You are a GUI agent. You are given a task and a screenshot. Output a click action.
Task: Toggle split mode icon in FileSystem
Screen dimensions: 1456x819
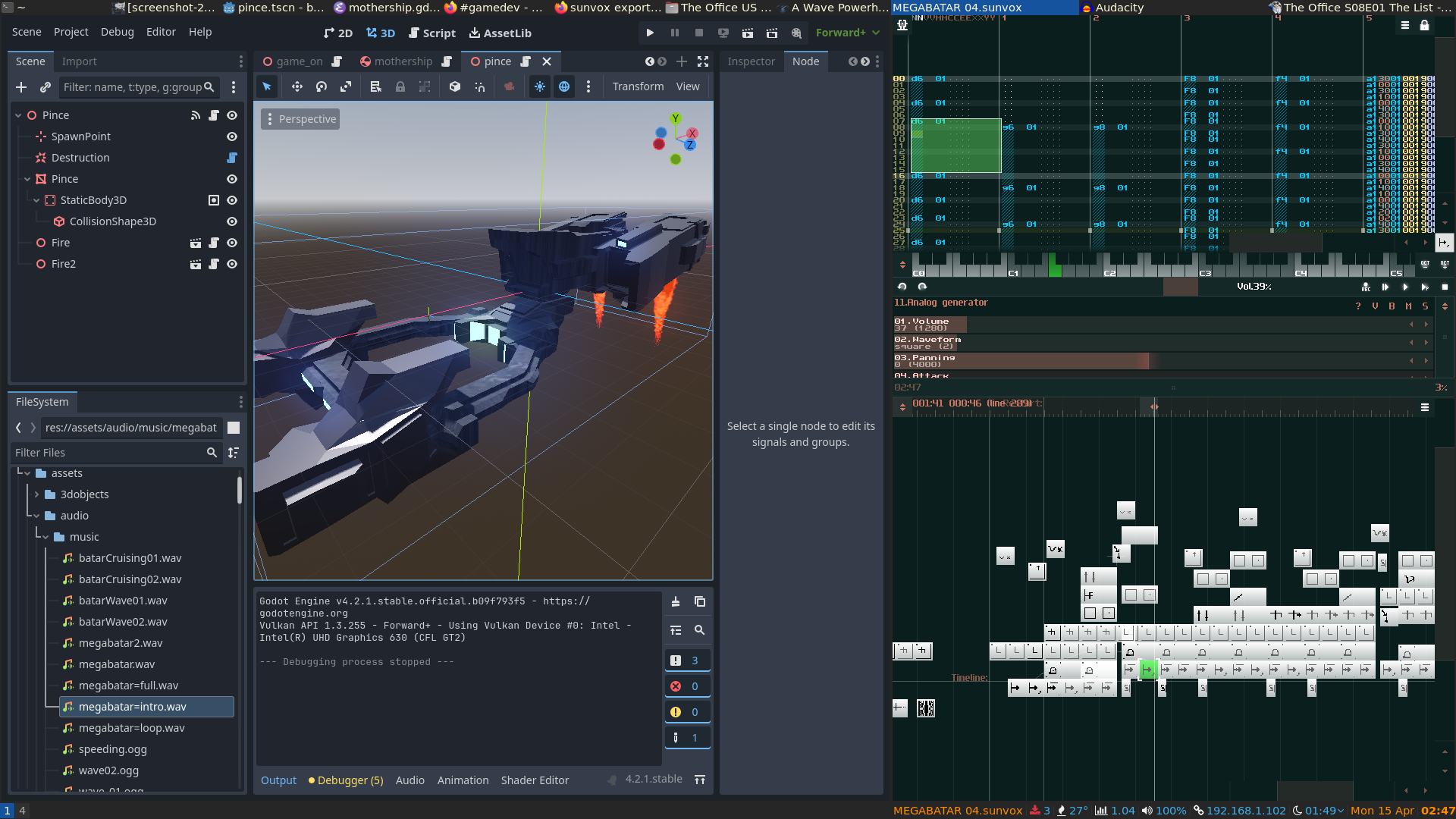(x=234, y=428)
